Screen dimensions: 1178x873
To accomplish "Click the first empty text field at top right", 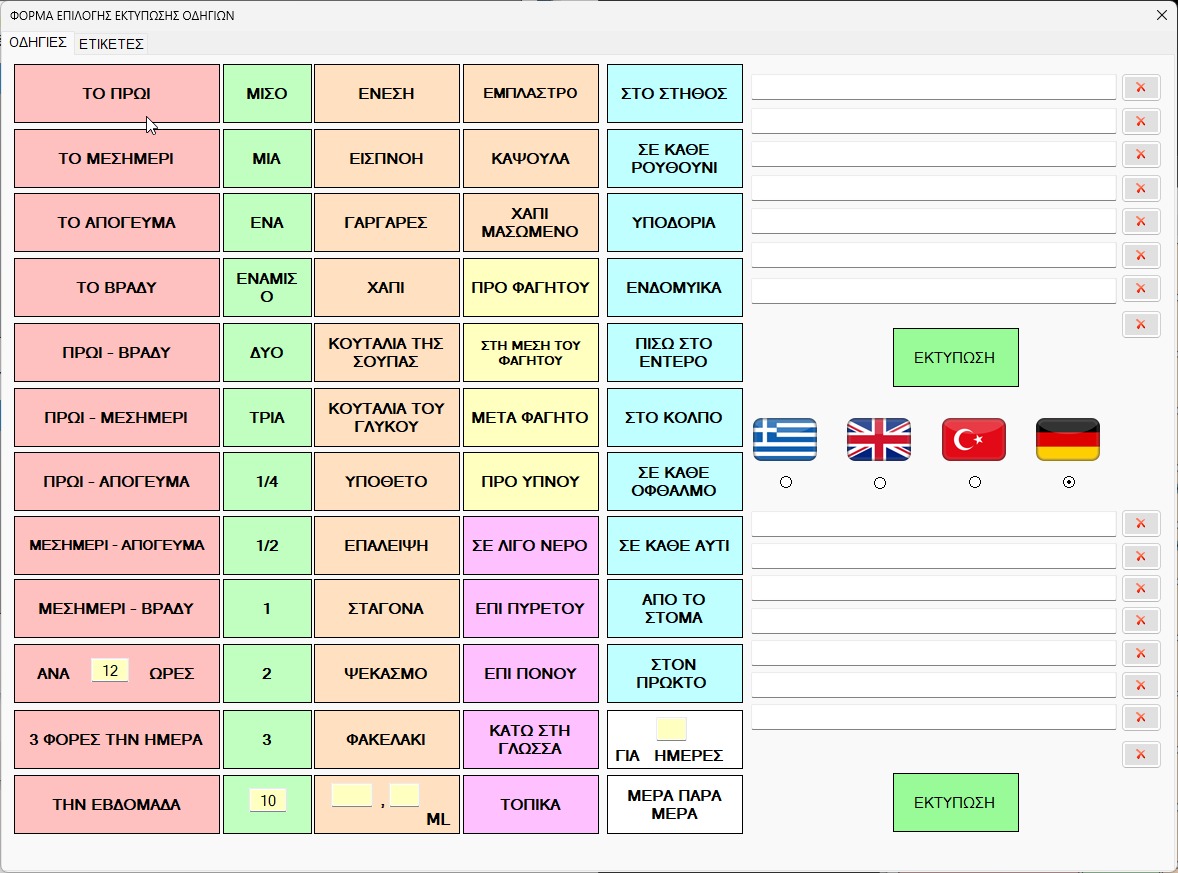I will (934, 87).
